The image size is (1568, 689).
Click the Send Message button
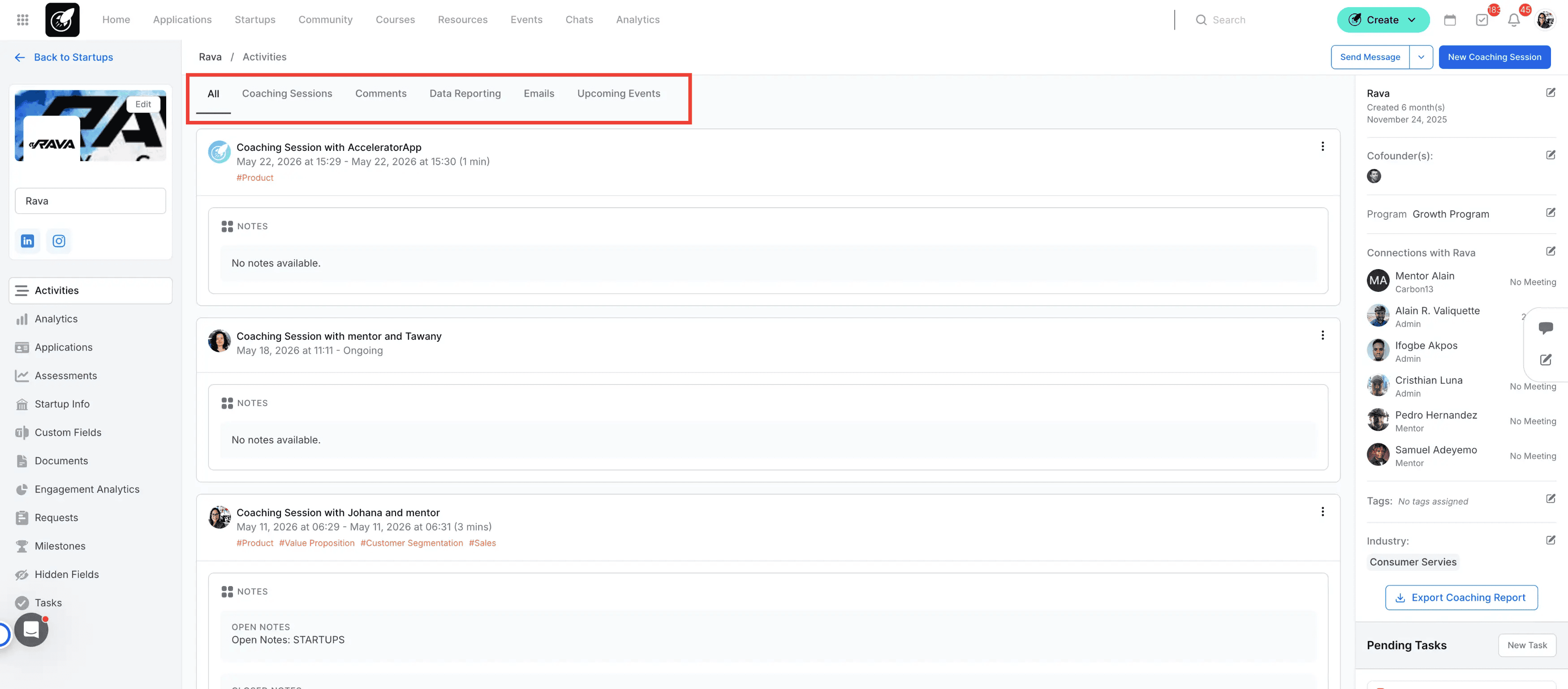[x=1370, y=57]
